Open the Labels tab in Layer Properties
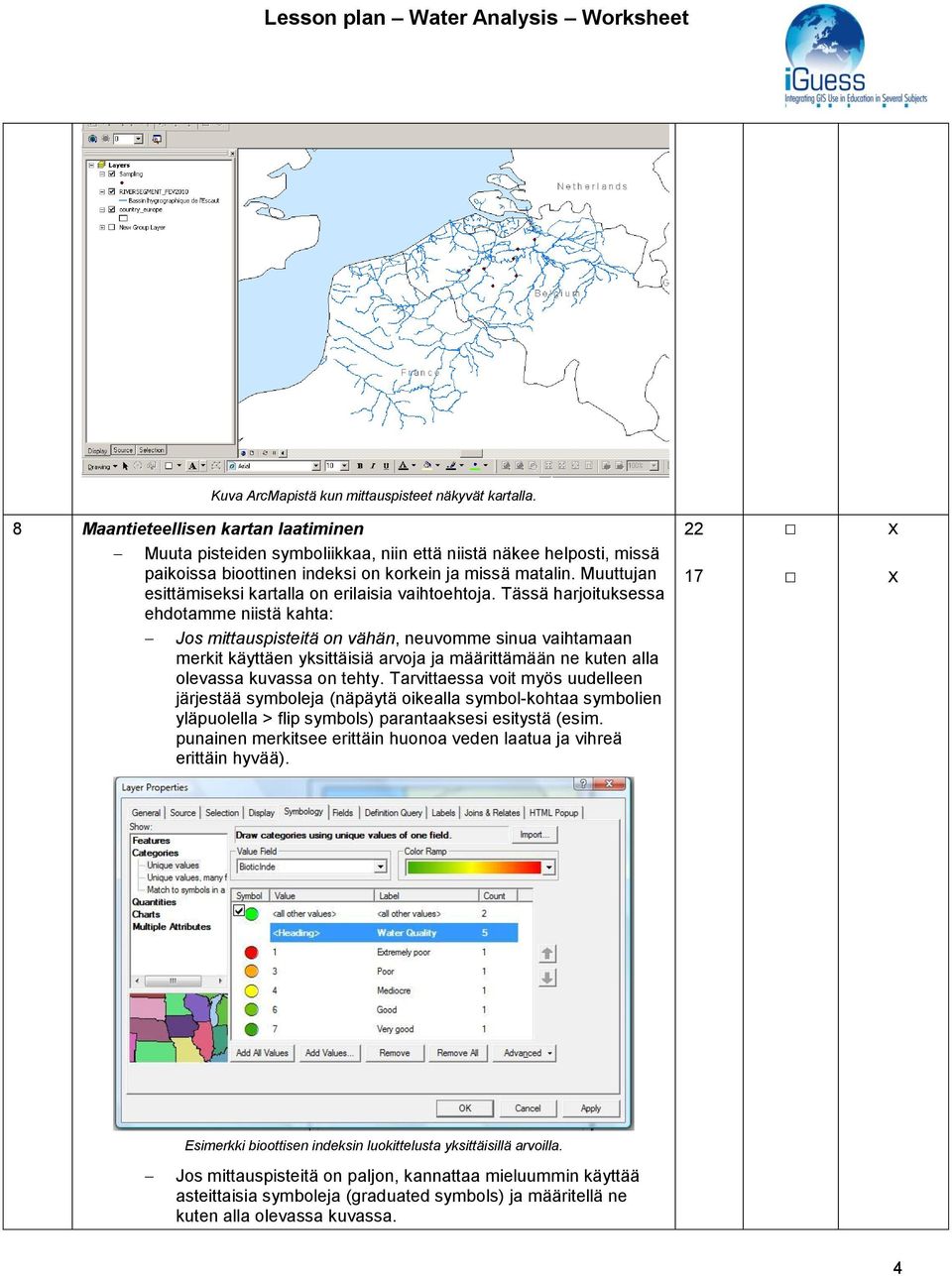 pyautogui.click(x=443, y=813)
